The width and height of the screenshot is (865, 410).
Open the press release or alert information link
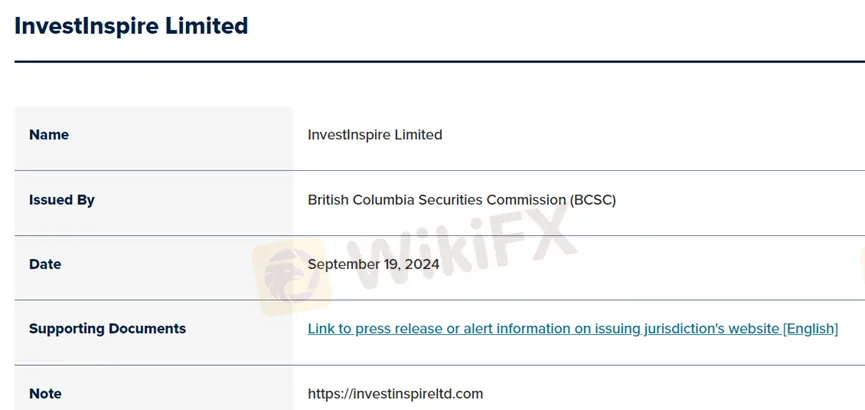pyautogui.click(x=572, y=329)
